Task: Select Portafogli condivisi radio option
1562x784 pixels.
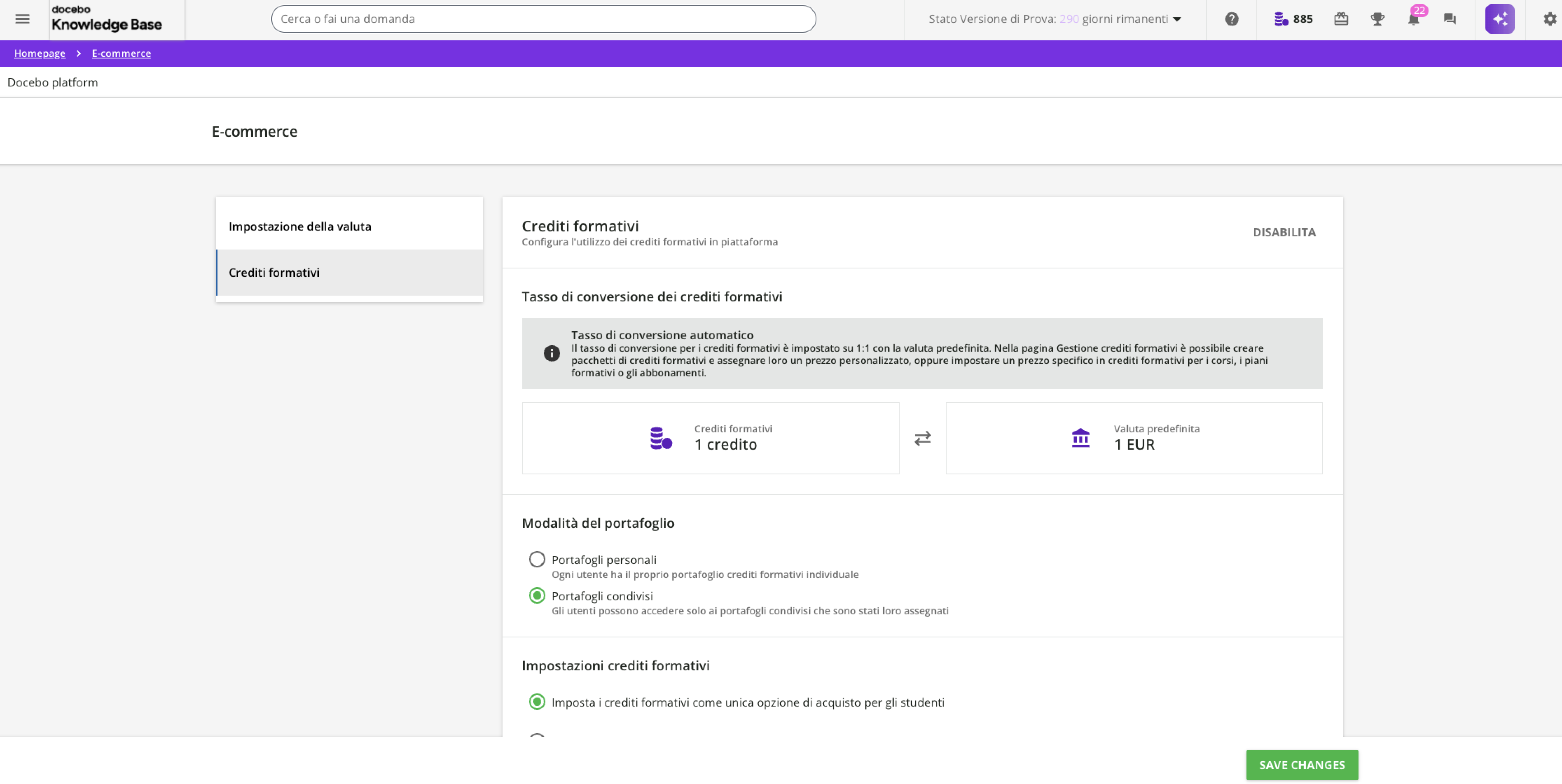Action: point(537,595)
